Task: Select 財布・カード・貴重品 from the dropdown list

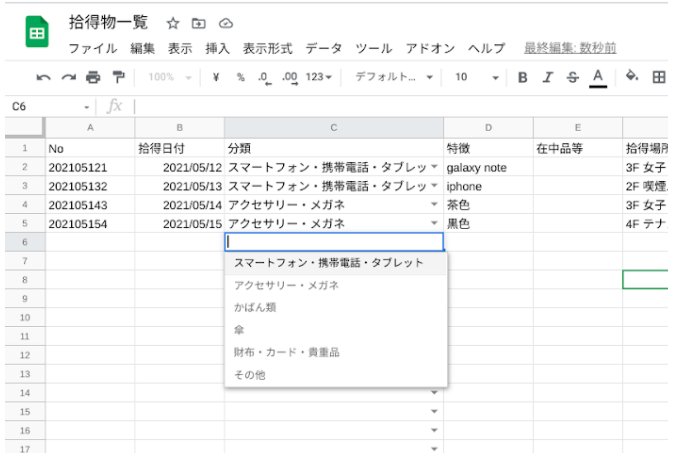Action: 335,352
